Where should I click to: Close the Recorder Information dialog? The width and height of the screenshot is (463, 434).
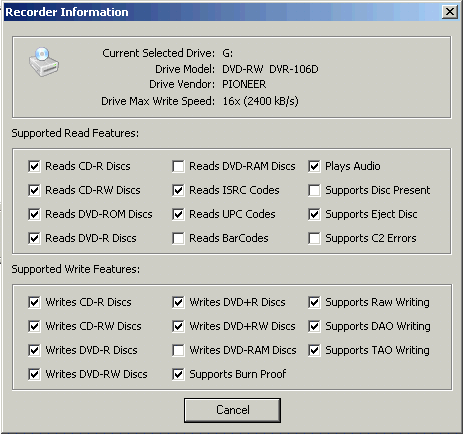[449, 12]
